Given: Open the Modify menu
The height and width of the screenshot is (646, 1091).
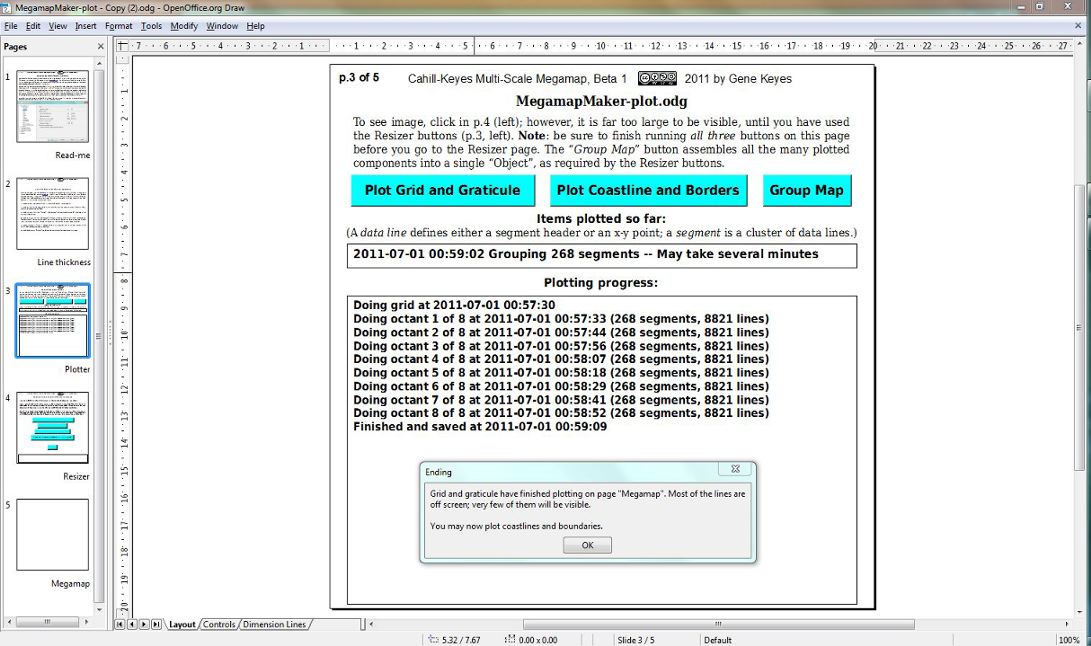Looking at the screenshot, I should (184, 26).
